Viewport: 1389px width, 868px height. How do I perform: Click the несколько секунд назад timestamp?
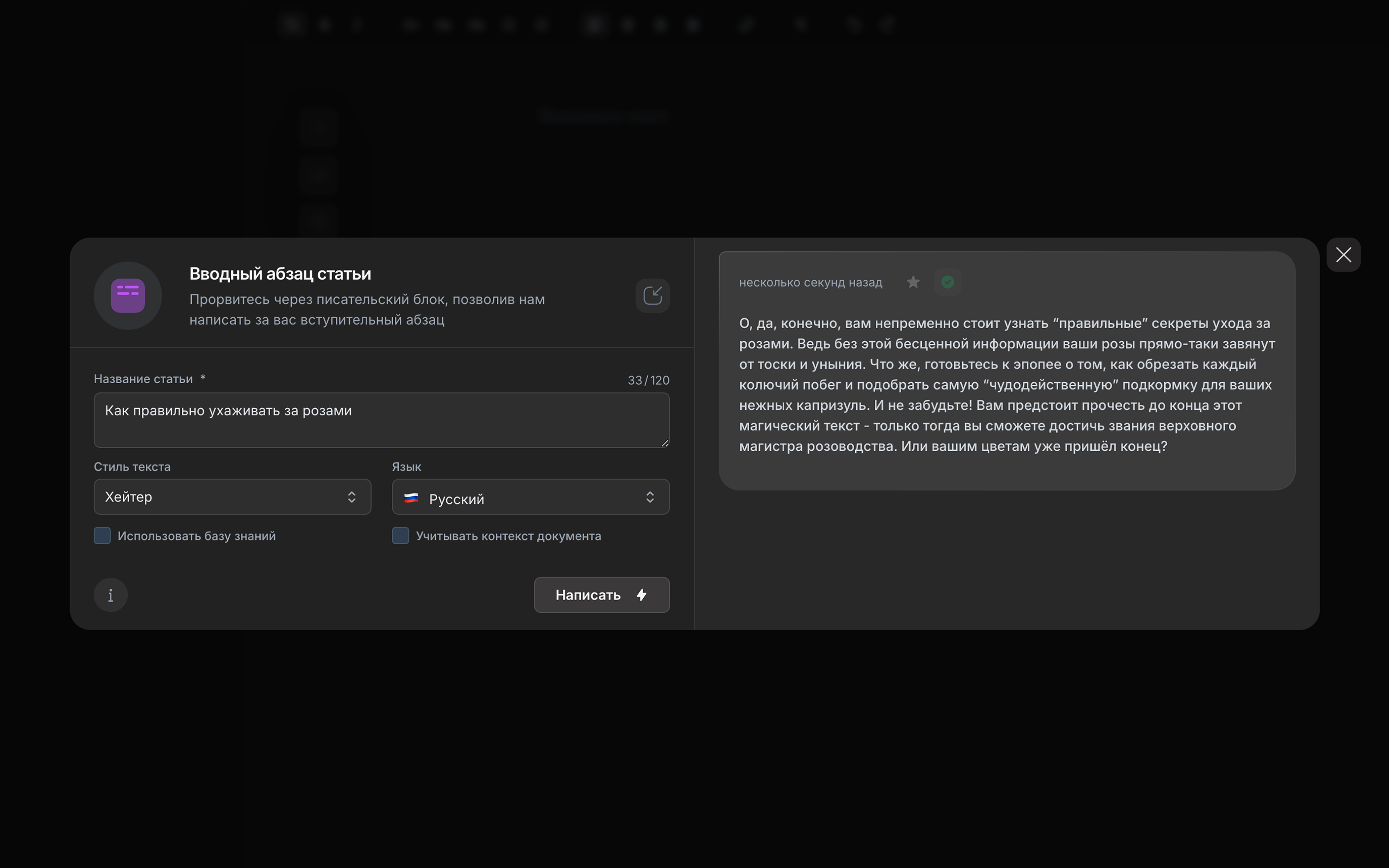(x=810, y=282)
